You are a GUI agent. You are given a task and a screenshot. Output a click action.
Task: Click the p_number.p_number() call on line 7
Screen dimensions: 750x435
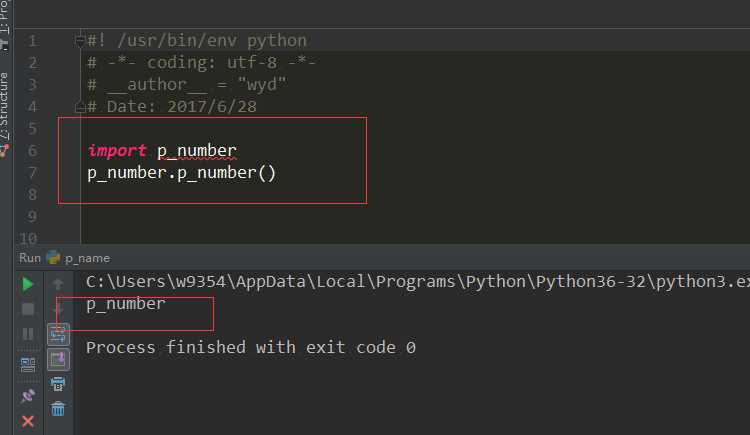coord(181,173)
